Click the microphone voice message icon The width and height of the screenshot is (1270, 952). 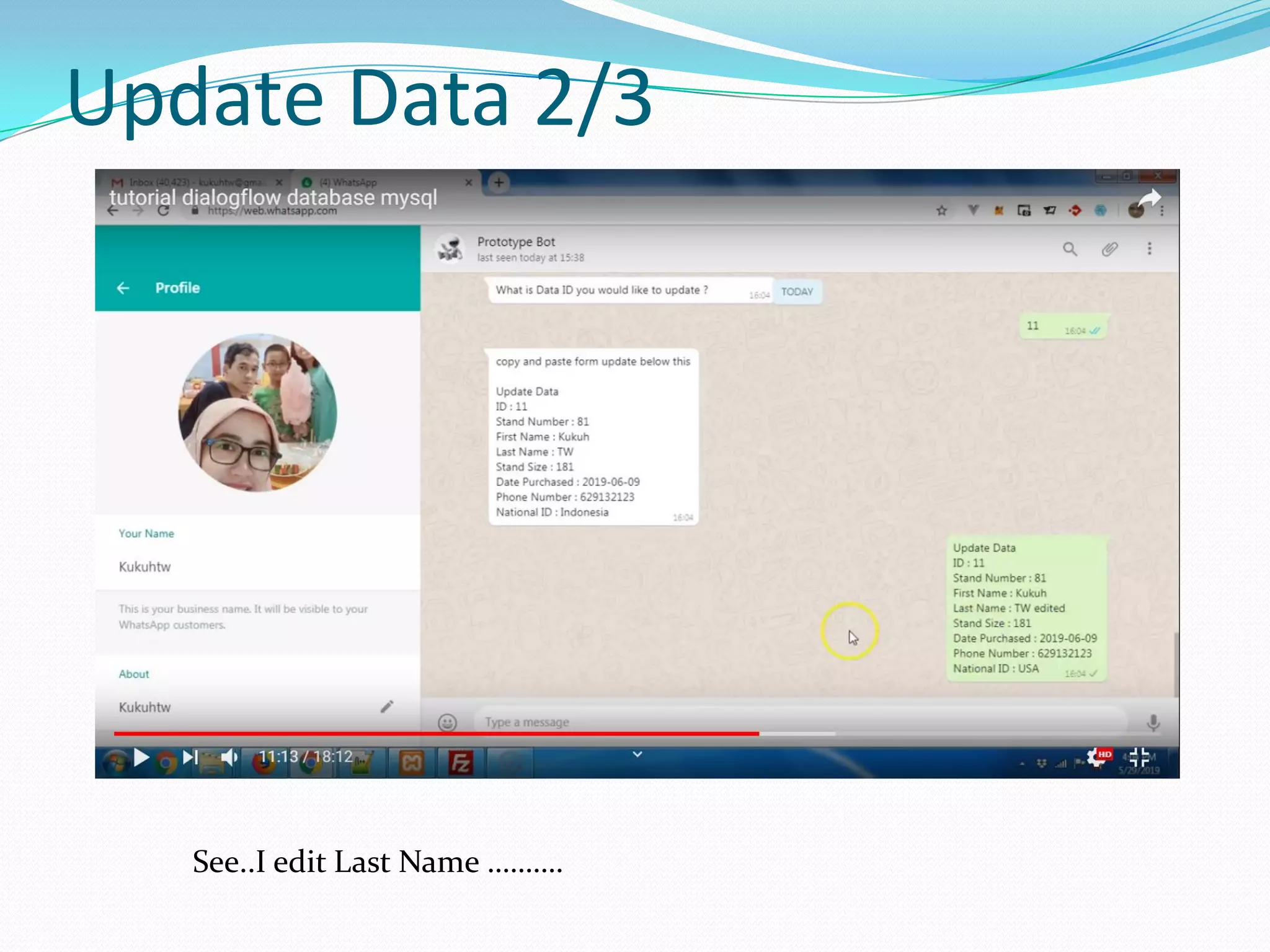pyautogui.click(x=1153, y=722)
